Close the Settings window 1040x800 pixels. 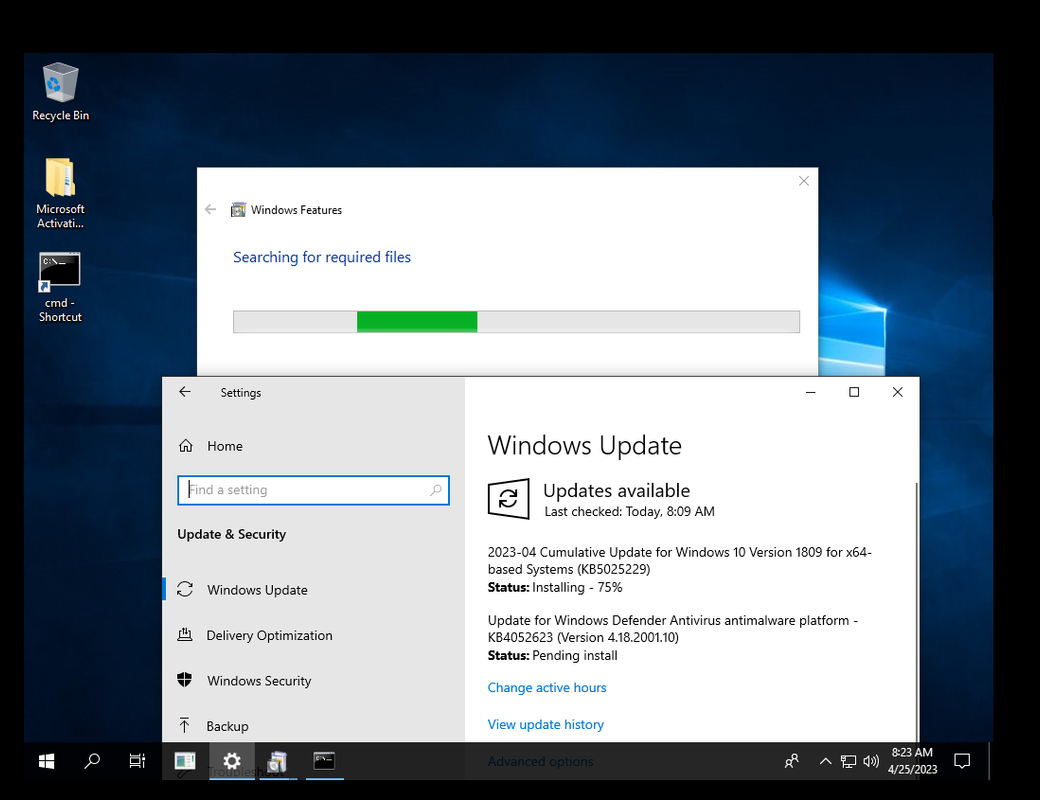(x=898, y=392)
